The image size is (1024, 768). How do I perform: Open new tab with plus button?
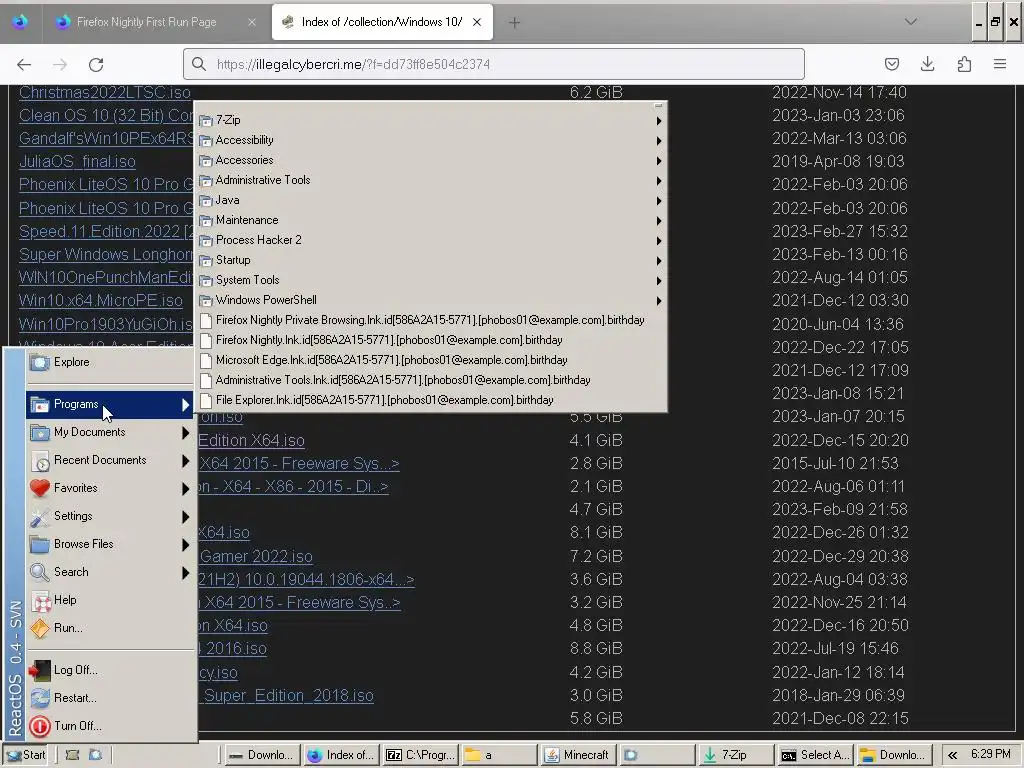tap(515, 22)
